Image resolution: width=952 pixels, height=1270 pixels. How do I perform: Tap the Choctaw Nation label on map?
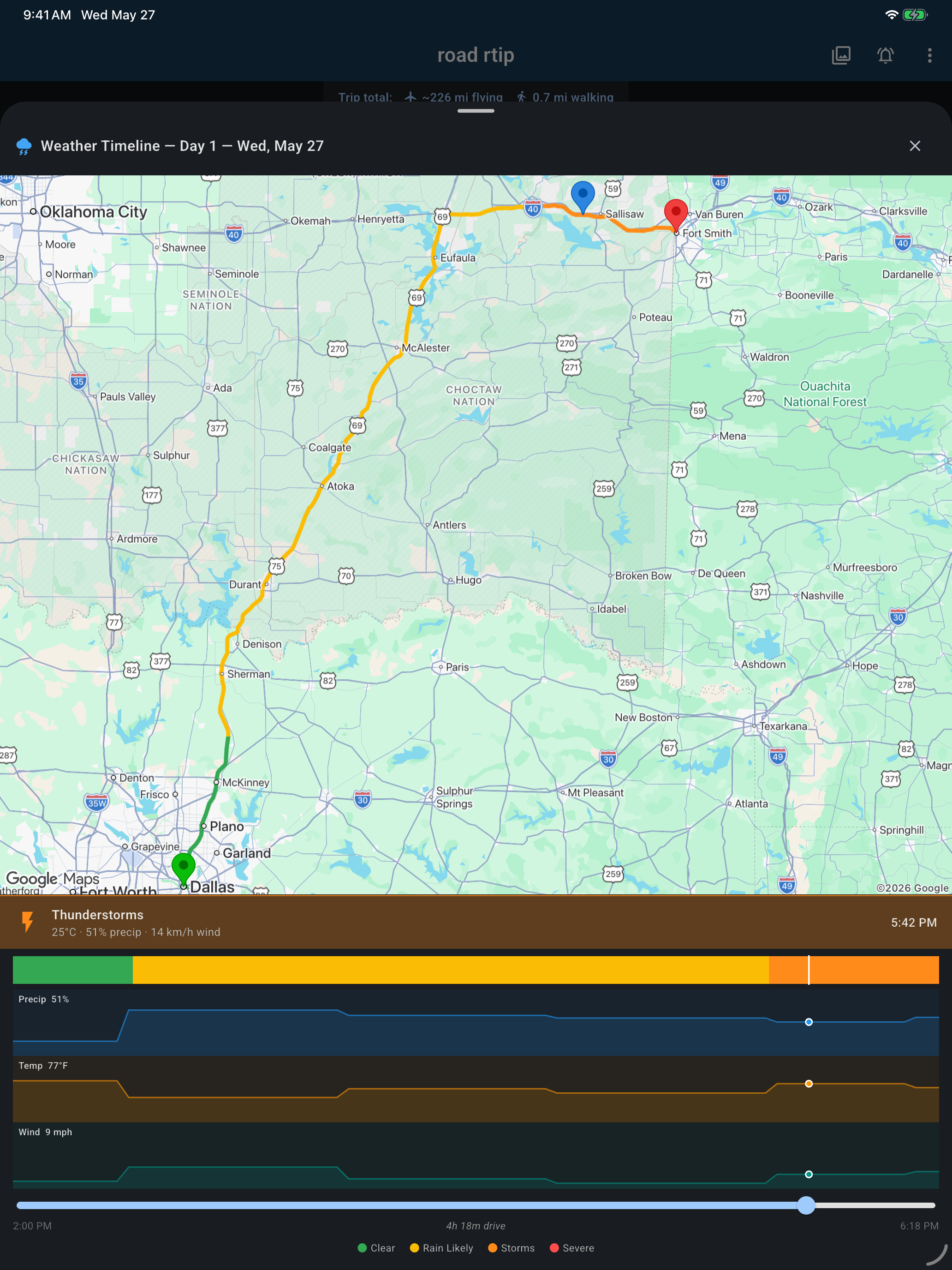(x=474, y=395)
